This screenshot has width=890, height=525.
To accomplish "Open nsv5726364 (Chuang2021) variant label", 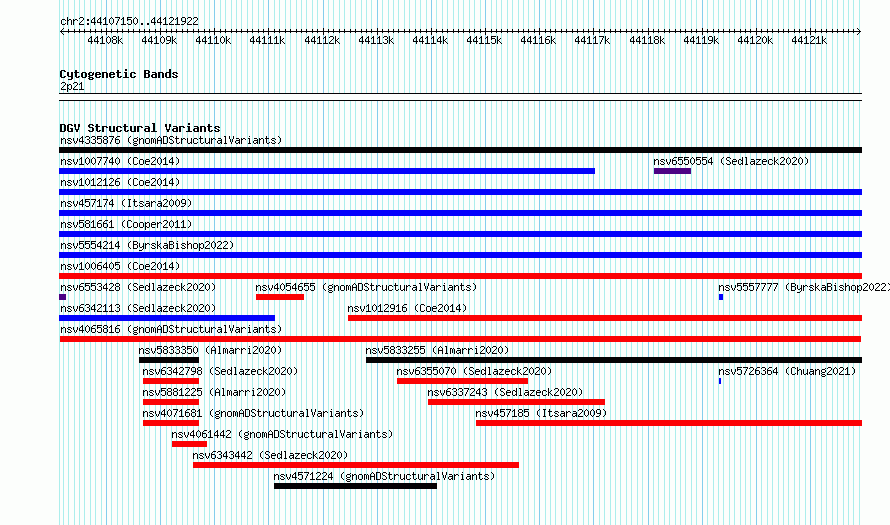I will [787, 371].
